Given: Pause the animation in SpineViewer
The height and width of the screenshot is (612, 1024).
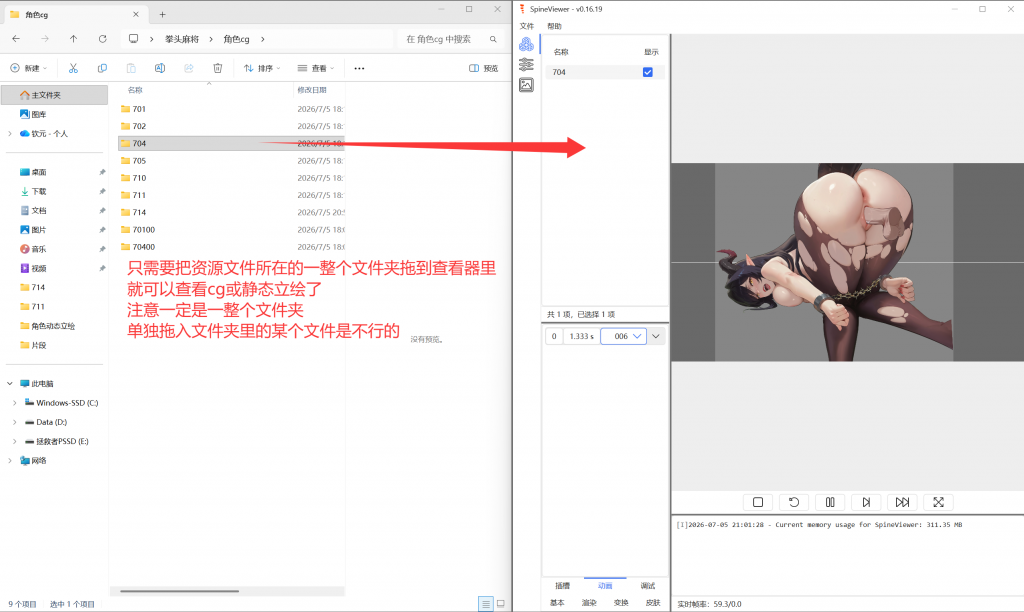Looking at the screenshot, I should coord(830,502).
